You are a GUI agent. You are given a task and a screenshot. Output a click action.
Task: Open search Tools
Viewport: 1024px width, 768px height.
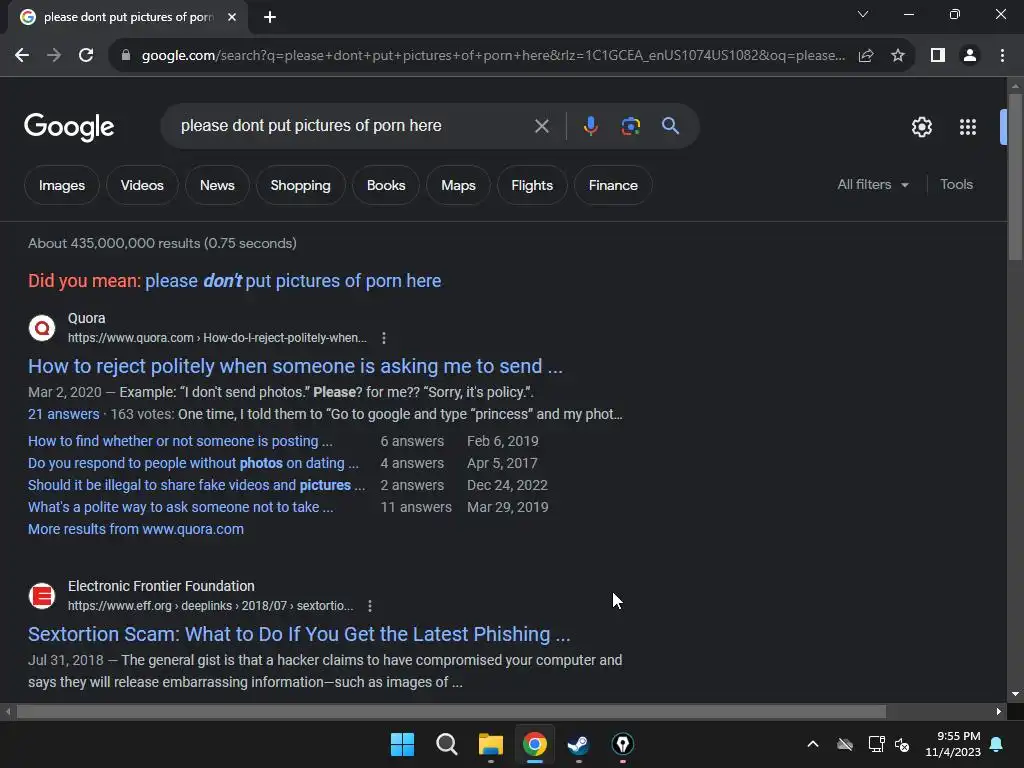coord(956,185)
